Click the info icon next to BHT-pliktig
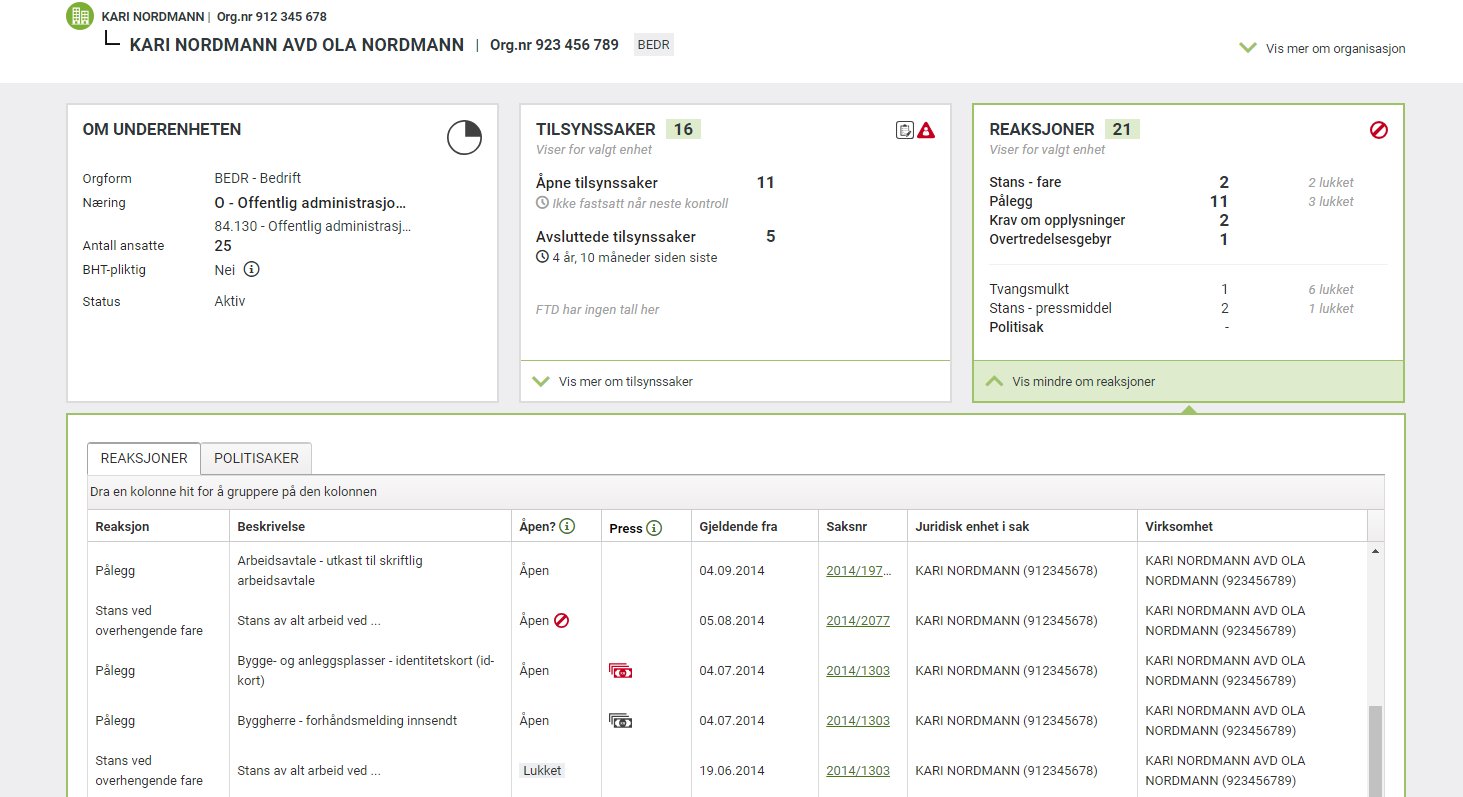The image size is (1463, 797). (252, 269)
